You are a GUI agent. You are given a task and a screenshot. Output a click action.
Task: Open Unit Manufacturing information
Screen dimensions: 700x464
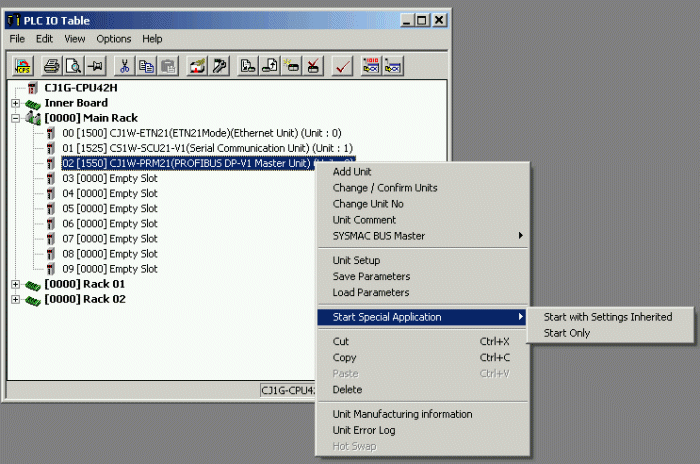pyautogui.click(x=422, y=414)
